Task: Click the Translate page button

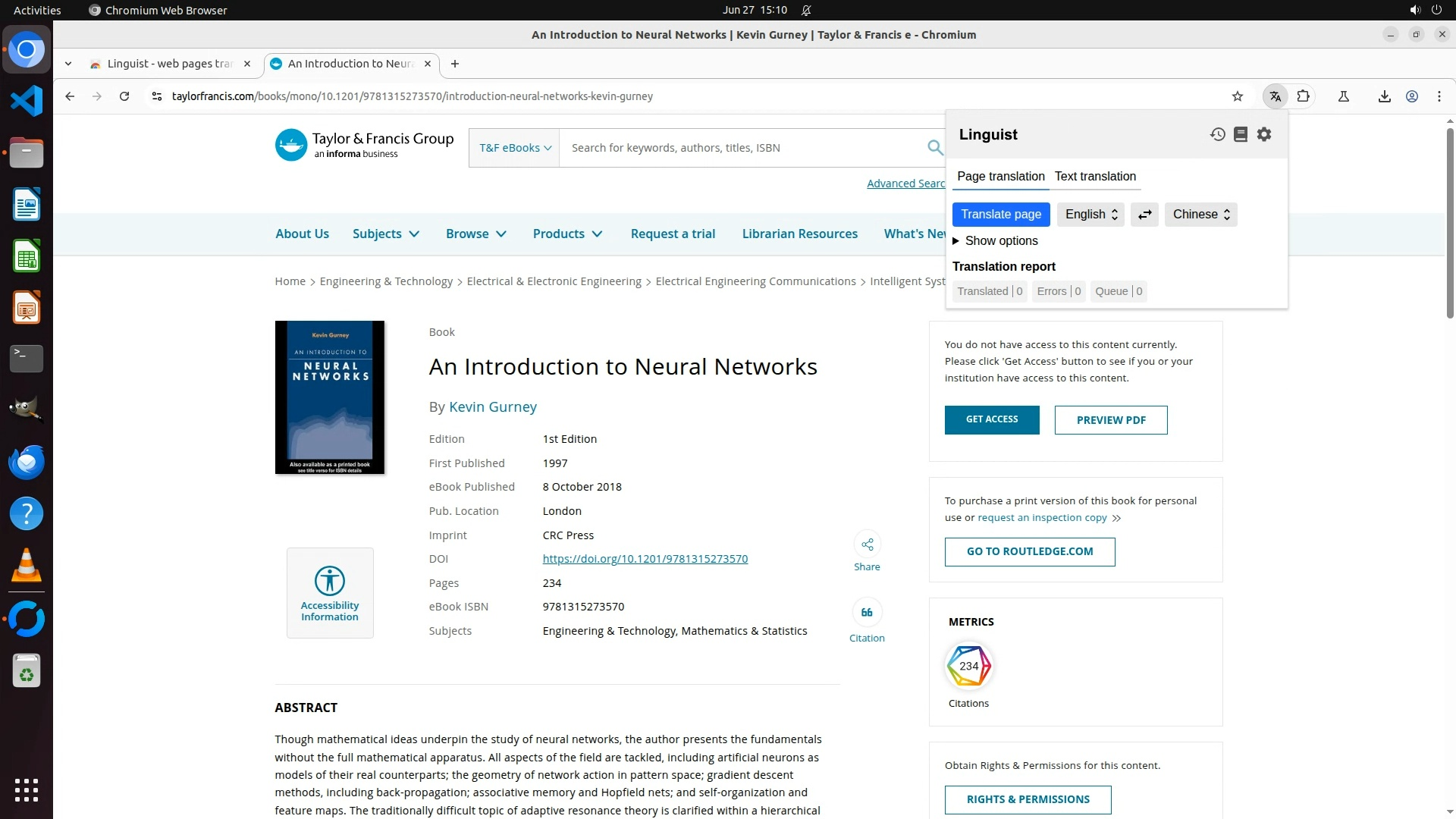Action: point(1001,215)
